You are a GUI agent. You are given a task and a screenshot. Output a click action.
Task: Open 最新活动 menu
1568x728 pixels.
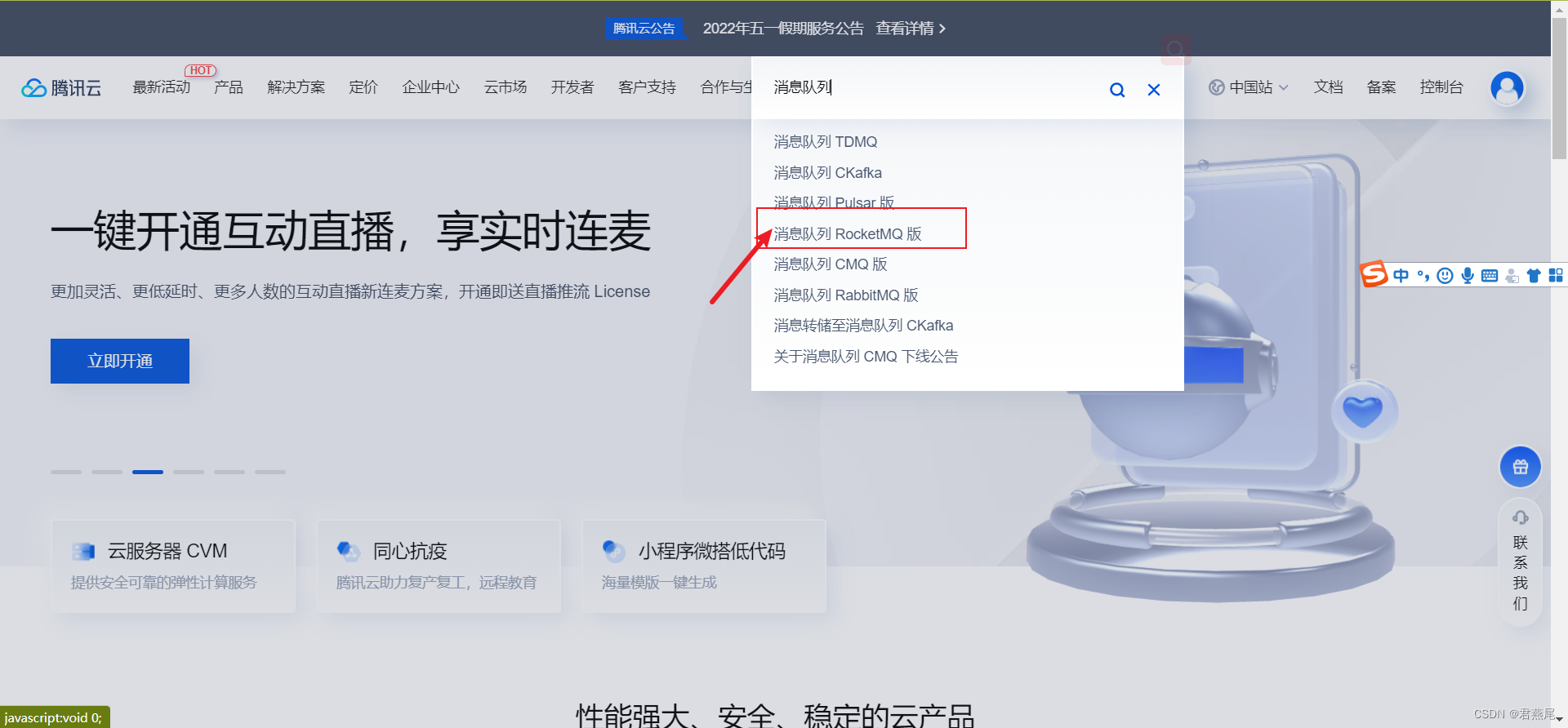(x=162, y=87)
